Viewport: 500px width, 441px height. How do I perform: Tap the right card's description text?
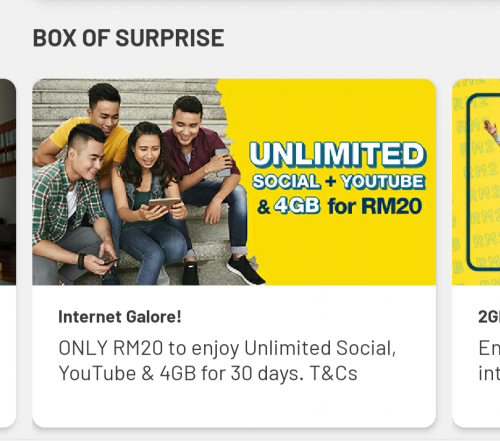(489, 361)
